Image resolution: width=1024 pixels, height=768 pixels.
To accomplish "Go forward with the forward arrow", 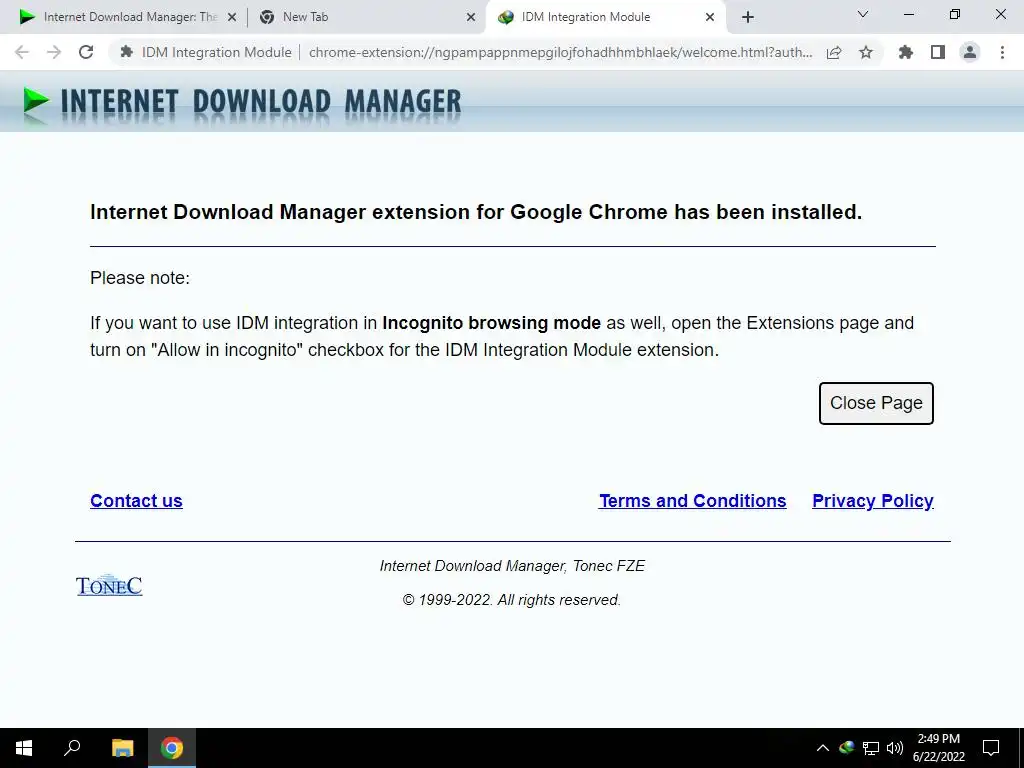I will pos(54,52).
